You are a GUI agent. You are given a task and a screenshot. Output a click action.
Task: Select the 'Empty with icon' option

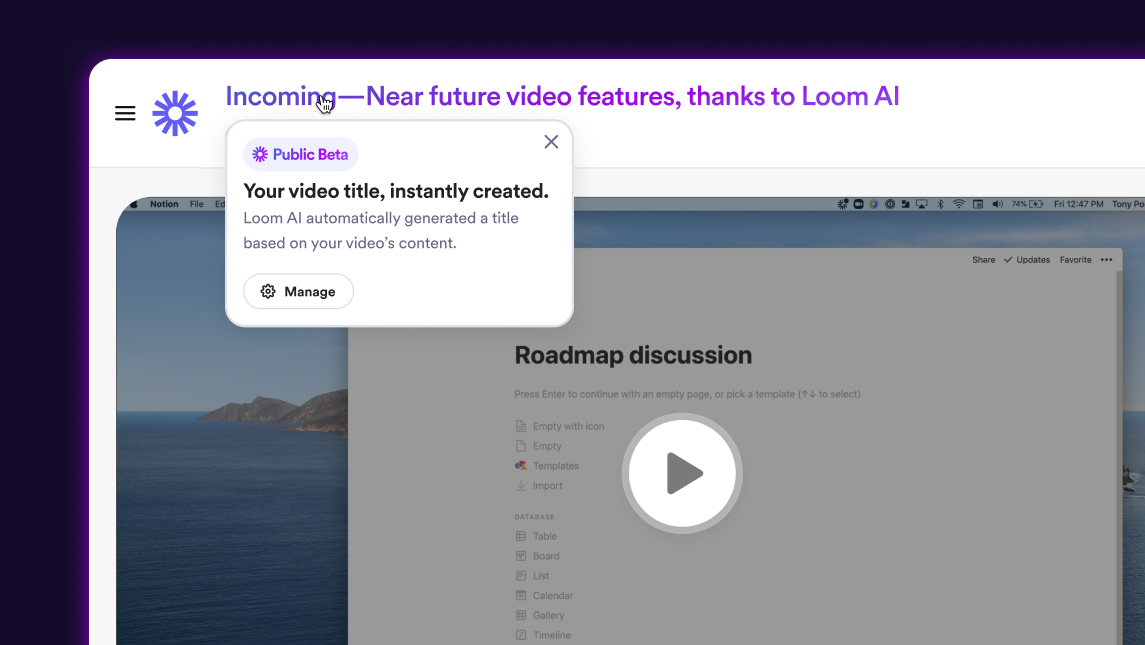(x=560, y=426)
